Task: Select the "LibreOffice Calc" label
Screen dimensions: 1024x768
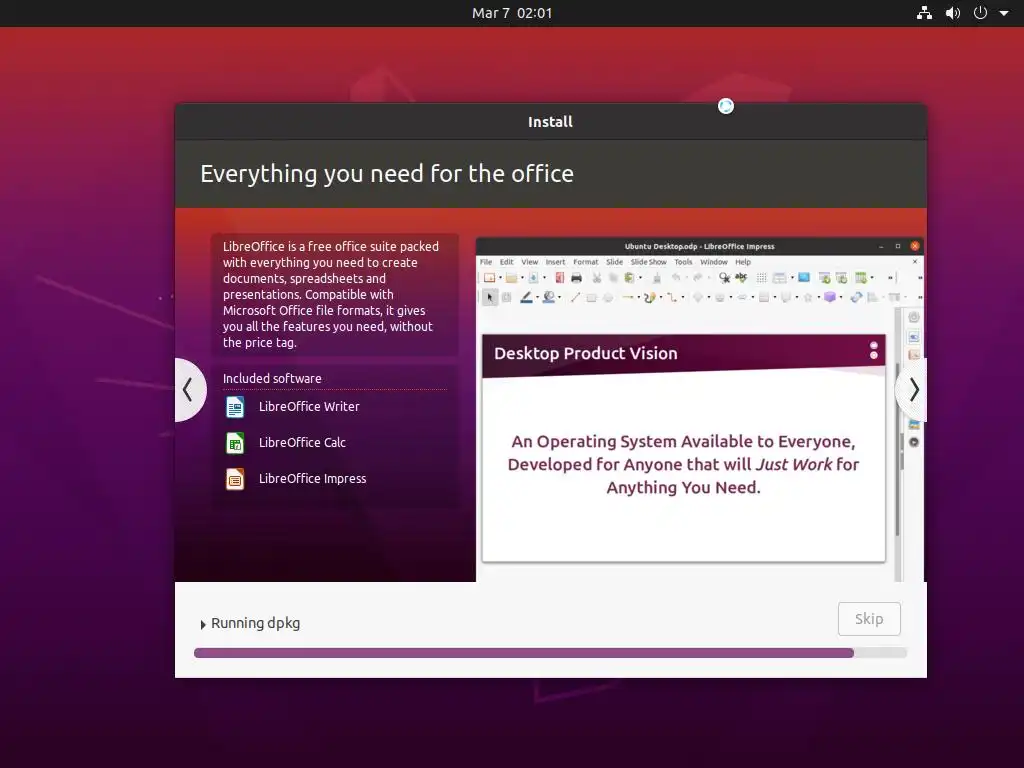Action: (302, 442)
